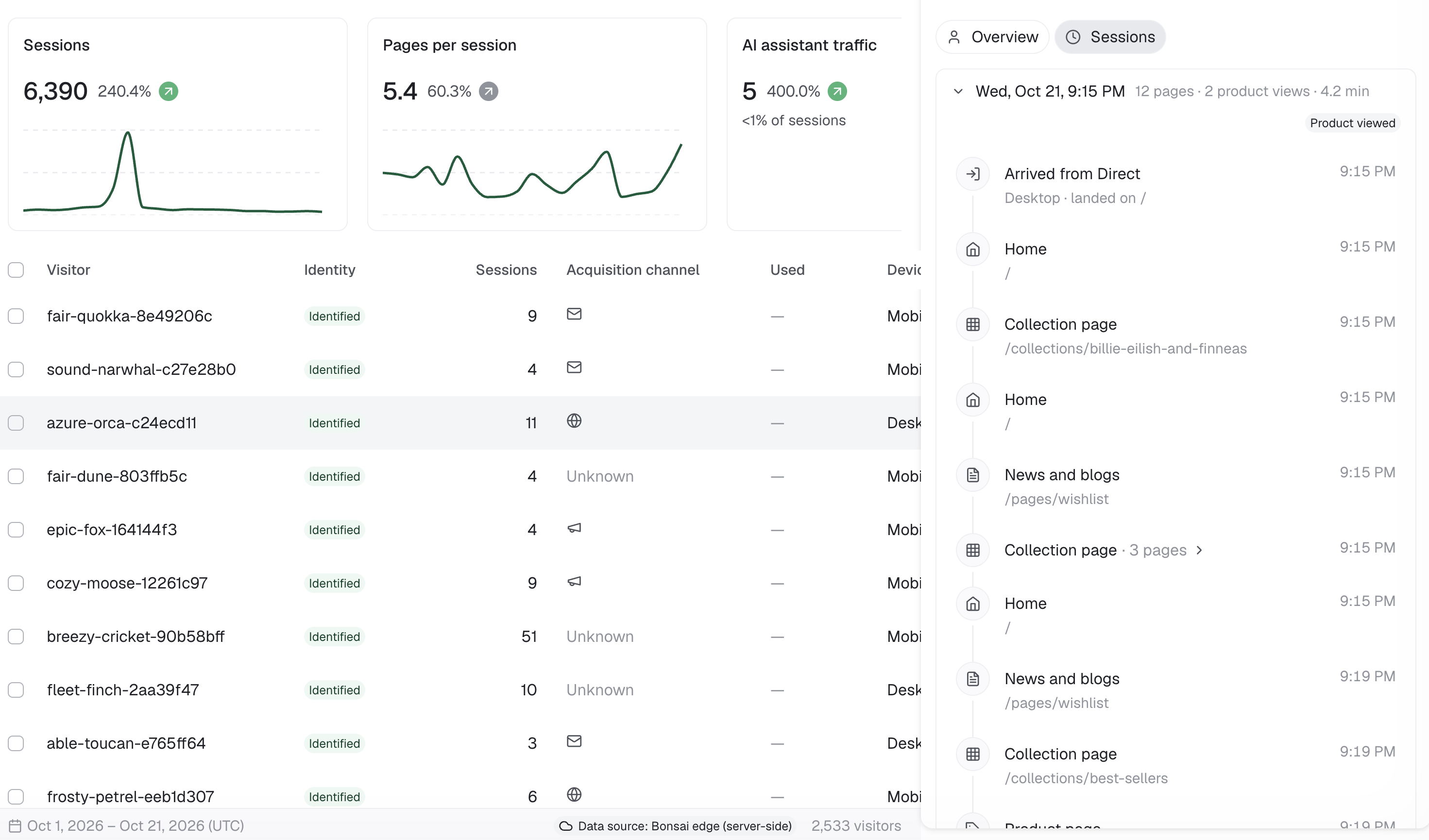Image resolution: width=1429 pixels, height=840 pixels.
Task: Open visitor epic-fox-164144f3
Action: tap(112, 529)
